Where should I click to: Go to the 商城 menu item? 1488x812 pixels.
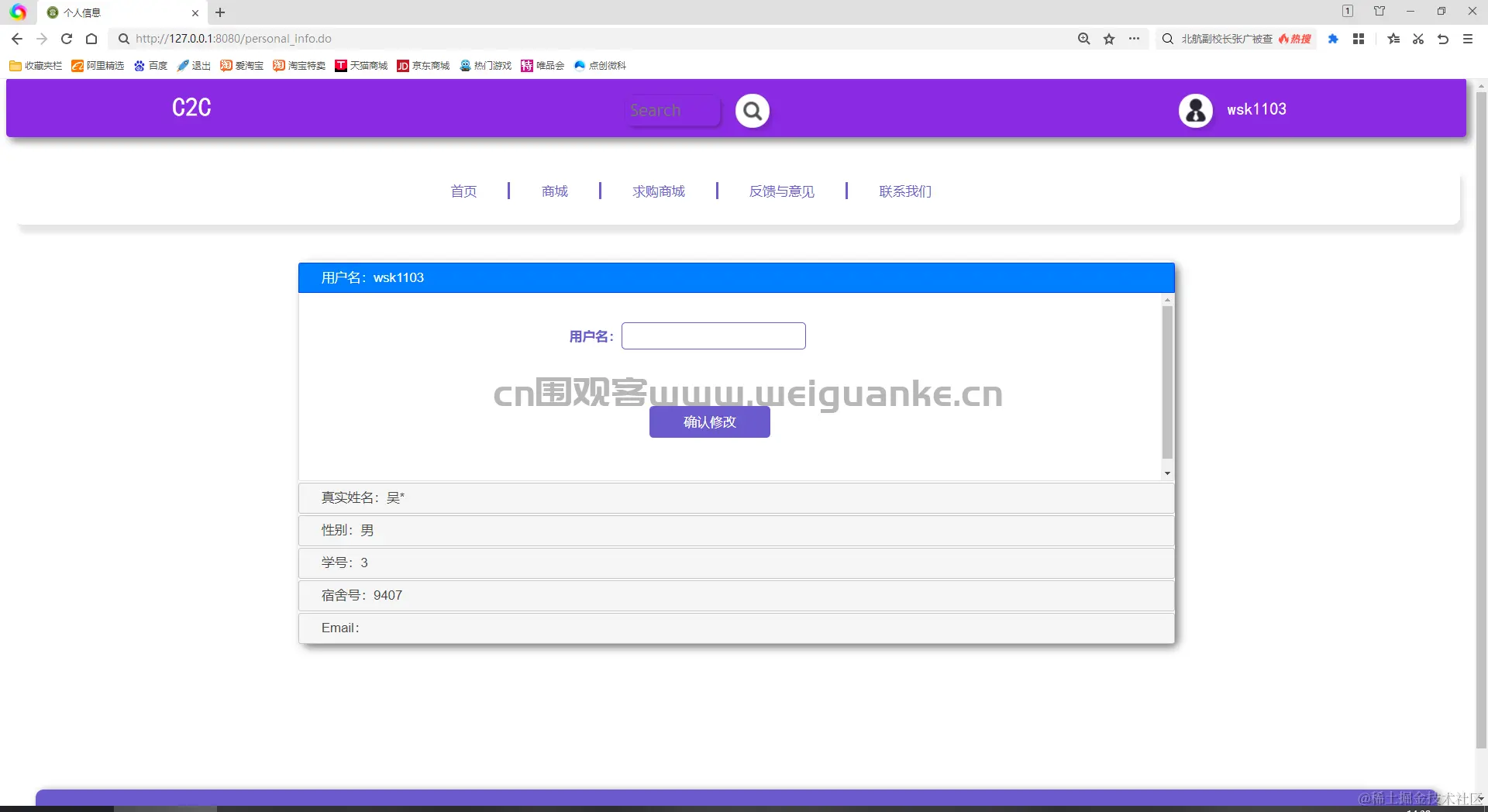click(555, 191)
